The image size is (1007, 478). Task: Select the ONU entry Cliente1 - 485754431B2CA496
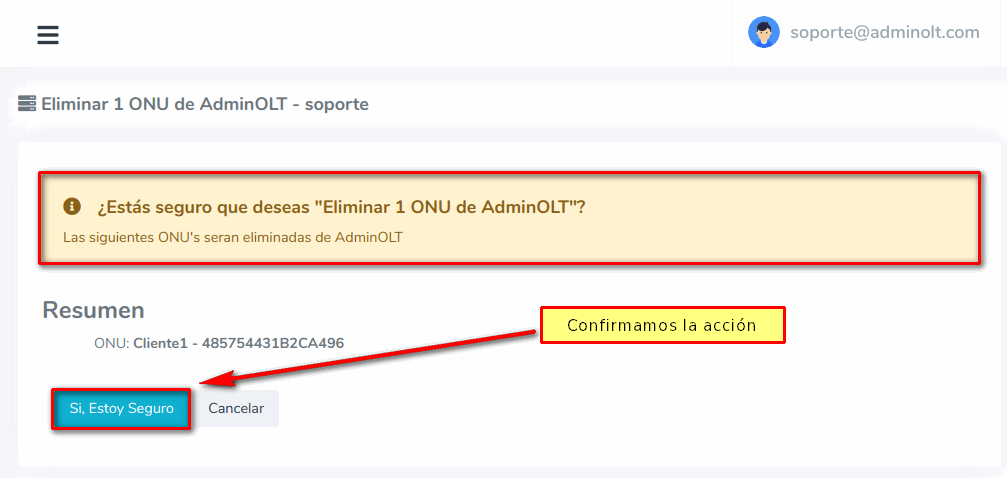(x=238, y=343)
